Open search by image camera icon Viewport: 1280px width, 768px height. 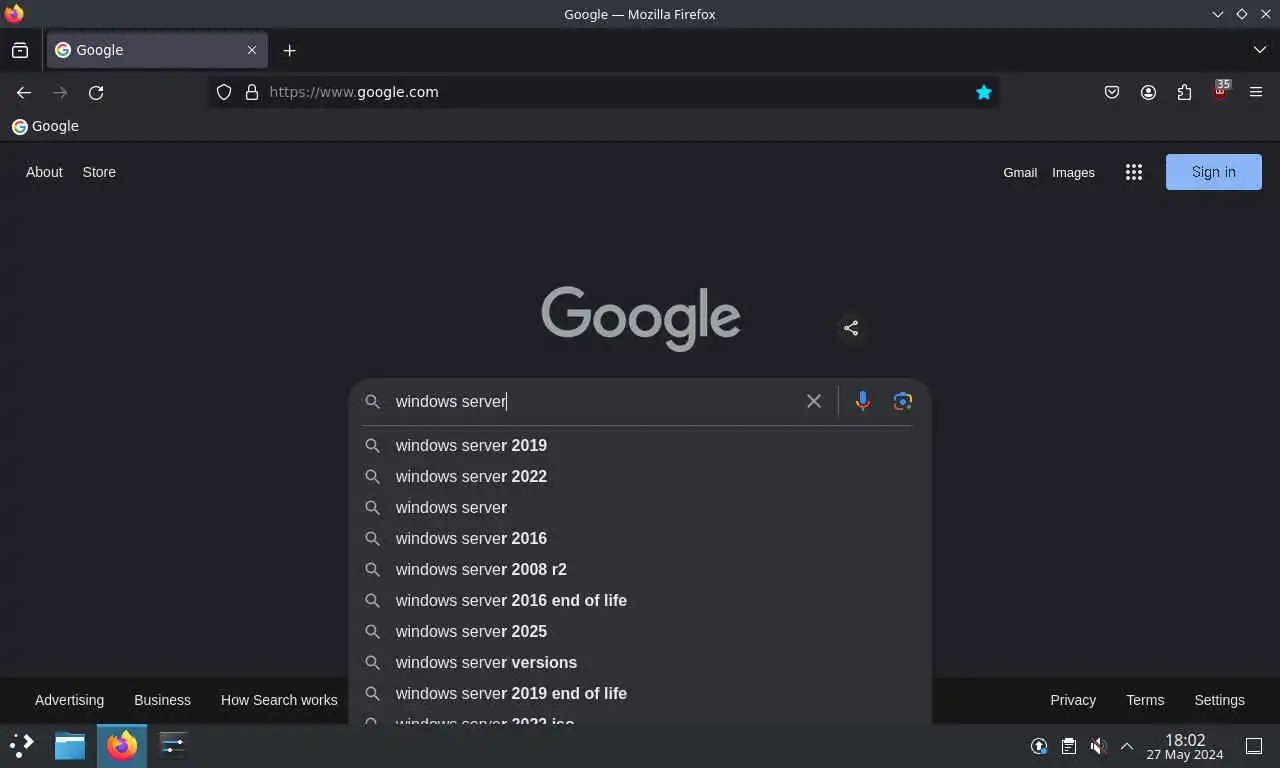903,401
